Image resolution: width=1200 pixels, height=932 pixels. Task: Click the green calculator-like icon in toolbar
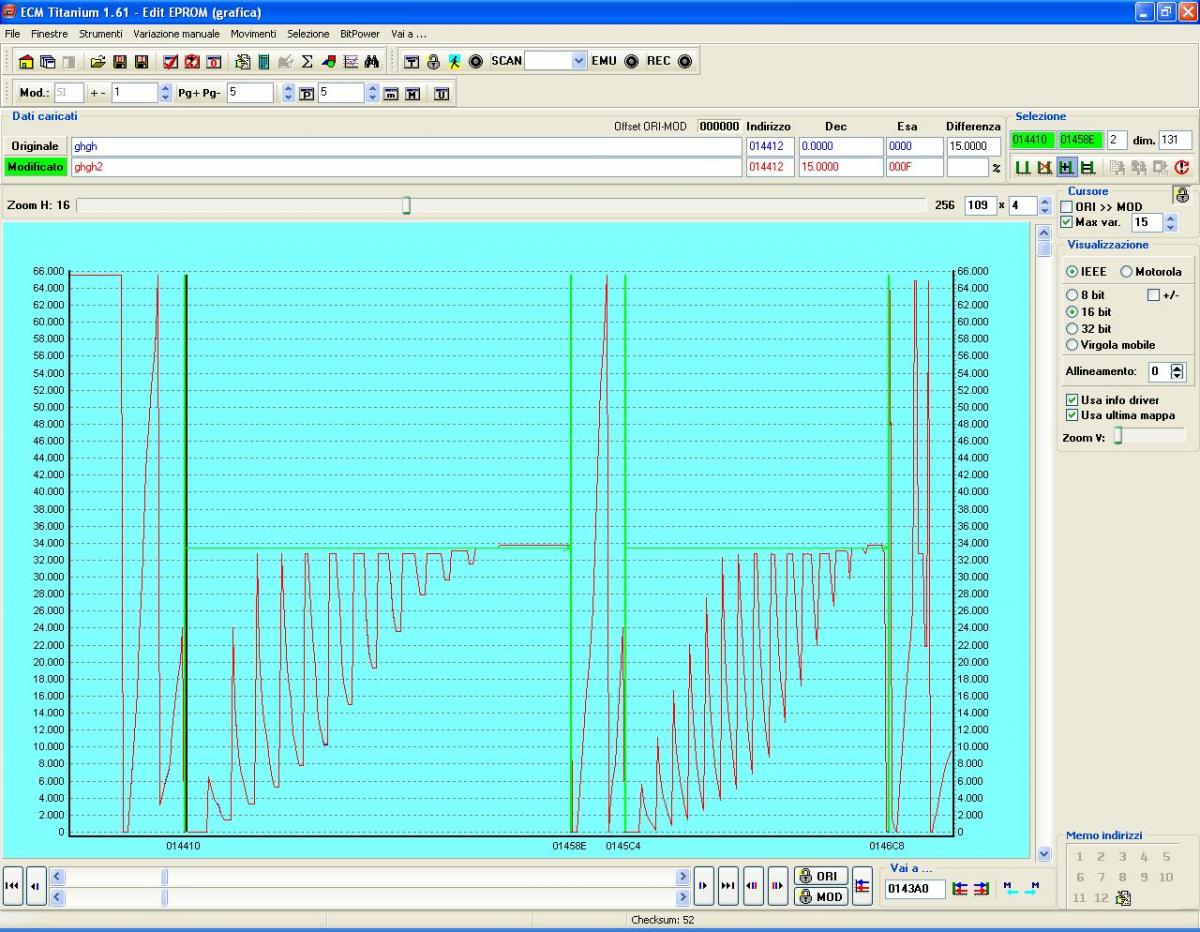264,62
